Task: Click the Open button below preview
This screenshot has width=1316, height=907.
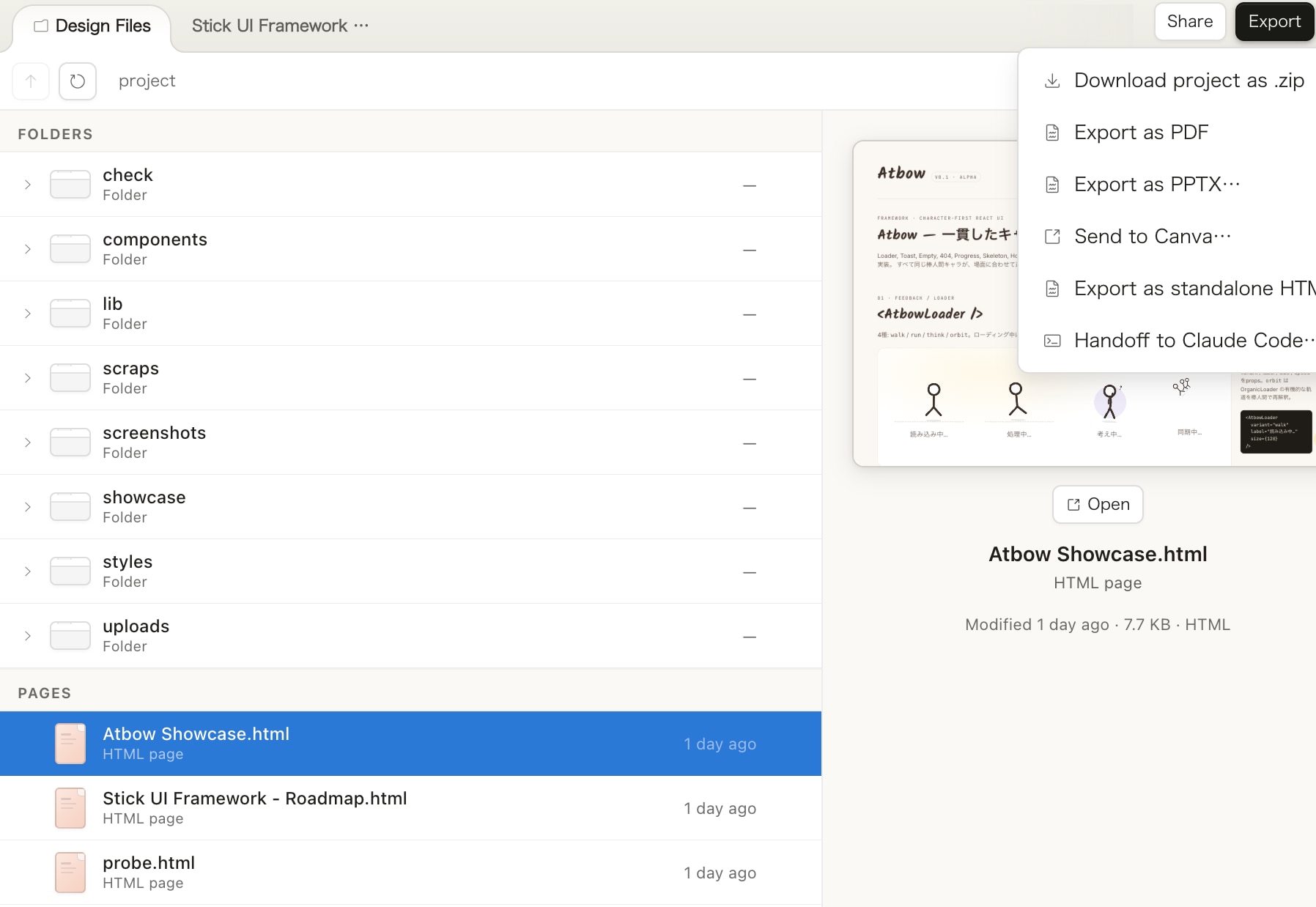Action: click(x=1098, y=505)
